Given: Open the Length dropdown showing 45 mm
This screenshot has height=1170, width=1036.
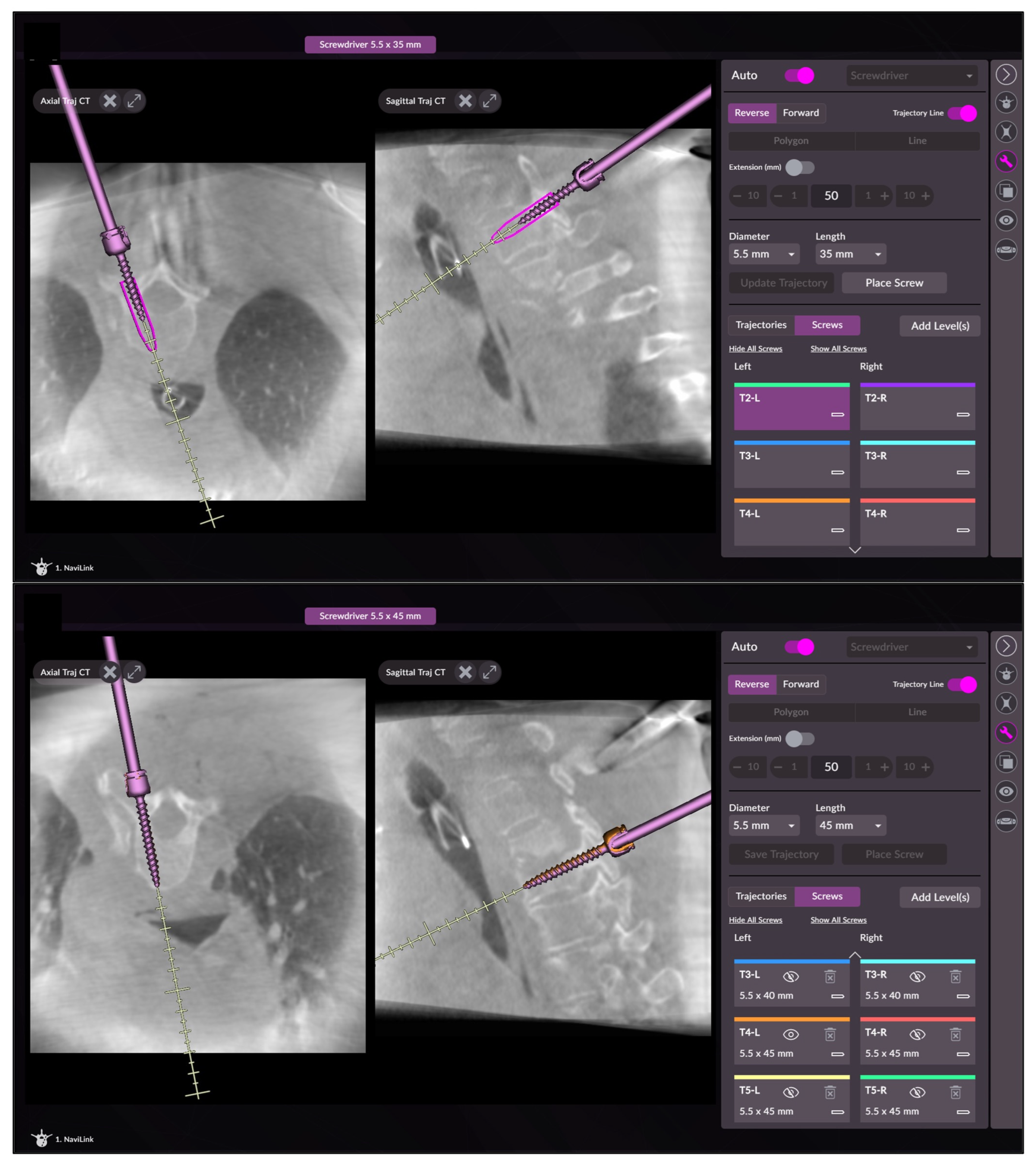Looking at the screenshot, I should coord(850,826).
